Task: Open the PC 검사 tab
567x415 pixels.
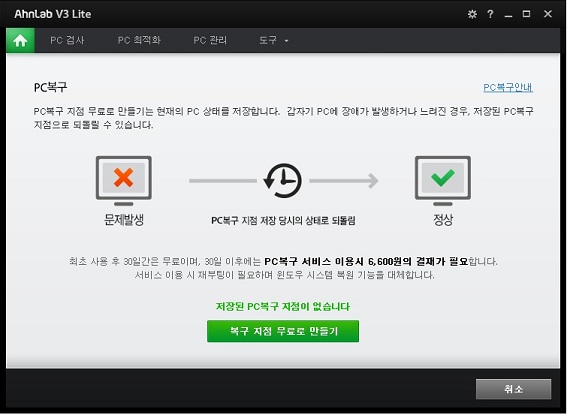Action: point(67,40)
